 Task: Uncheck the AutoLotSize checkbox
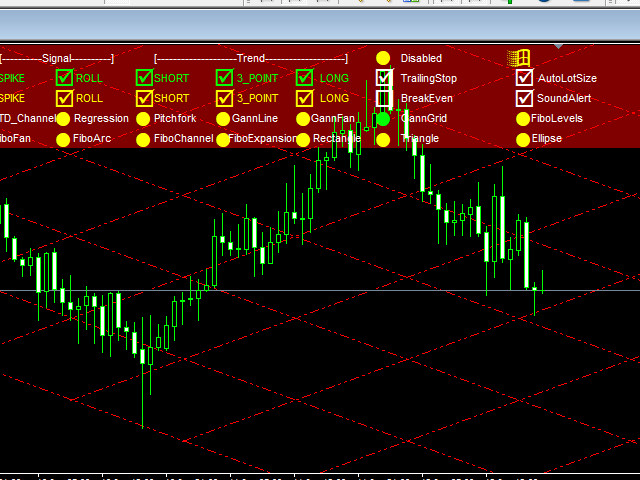(x=524, y=78)
